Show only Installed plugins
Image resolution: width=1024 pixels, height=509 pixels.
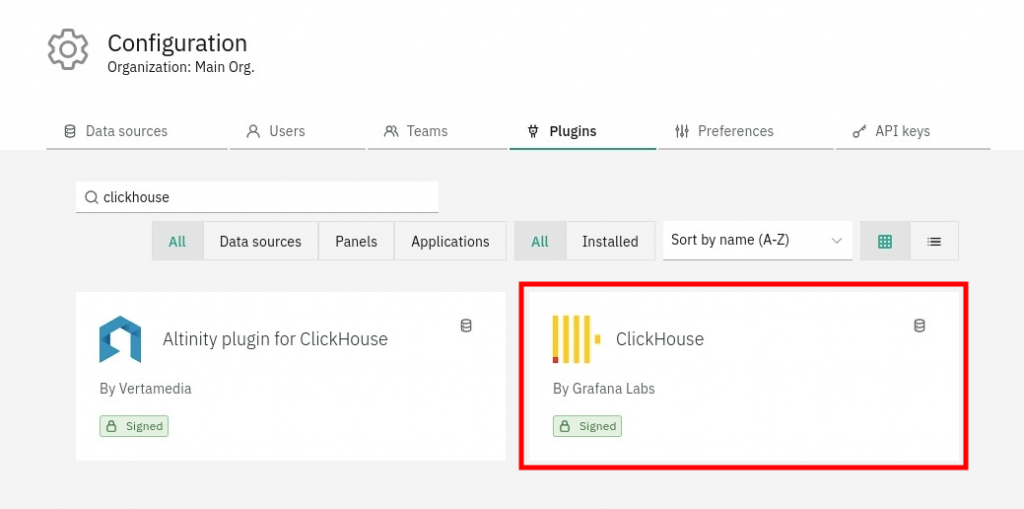(x=609, y=241)
